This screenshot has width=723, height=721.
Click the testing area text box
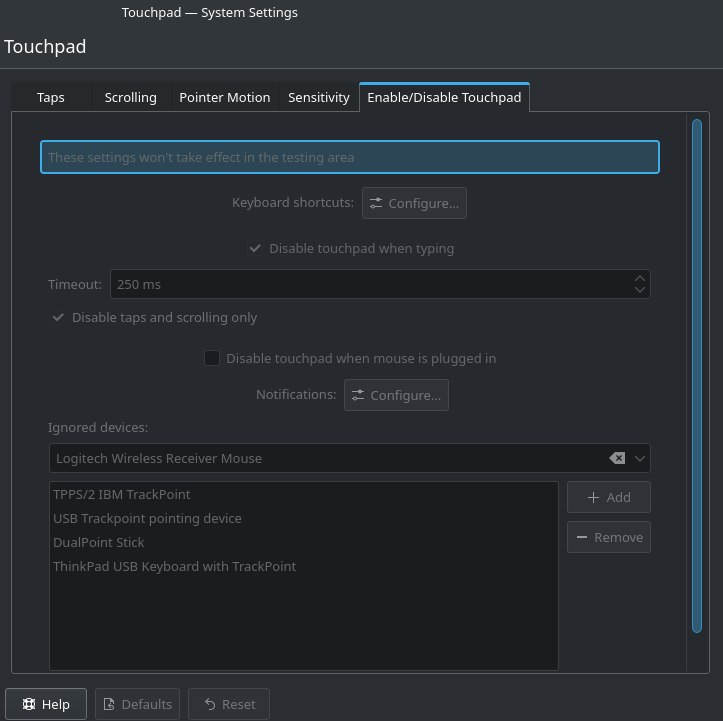point(350,157)
